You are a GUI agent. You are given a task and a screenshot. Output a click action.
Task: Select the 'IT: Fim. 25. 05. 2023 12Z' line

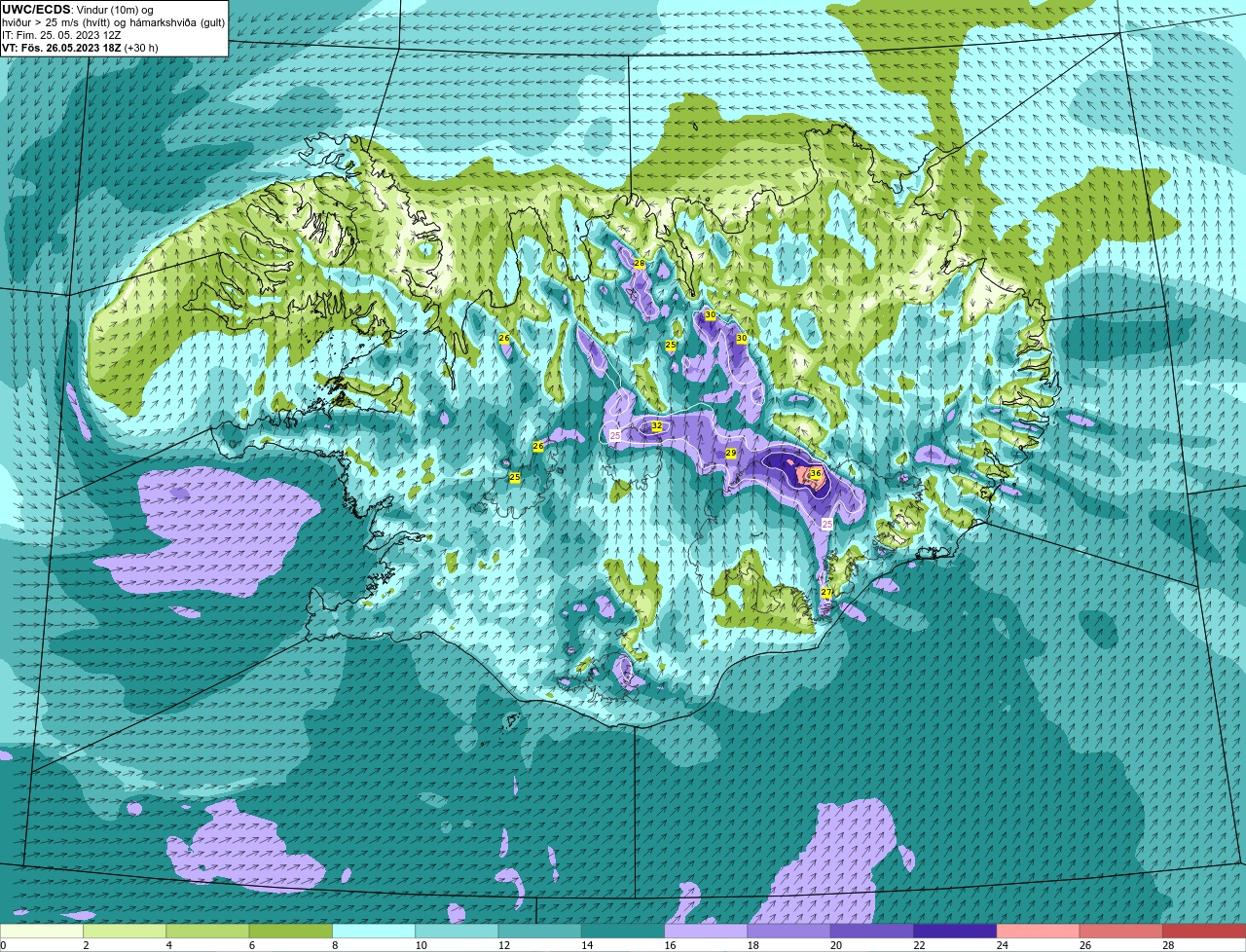point(60,35)
